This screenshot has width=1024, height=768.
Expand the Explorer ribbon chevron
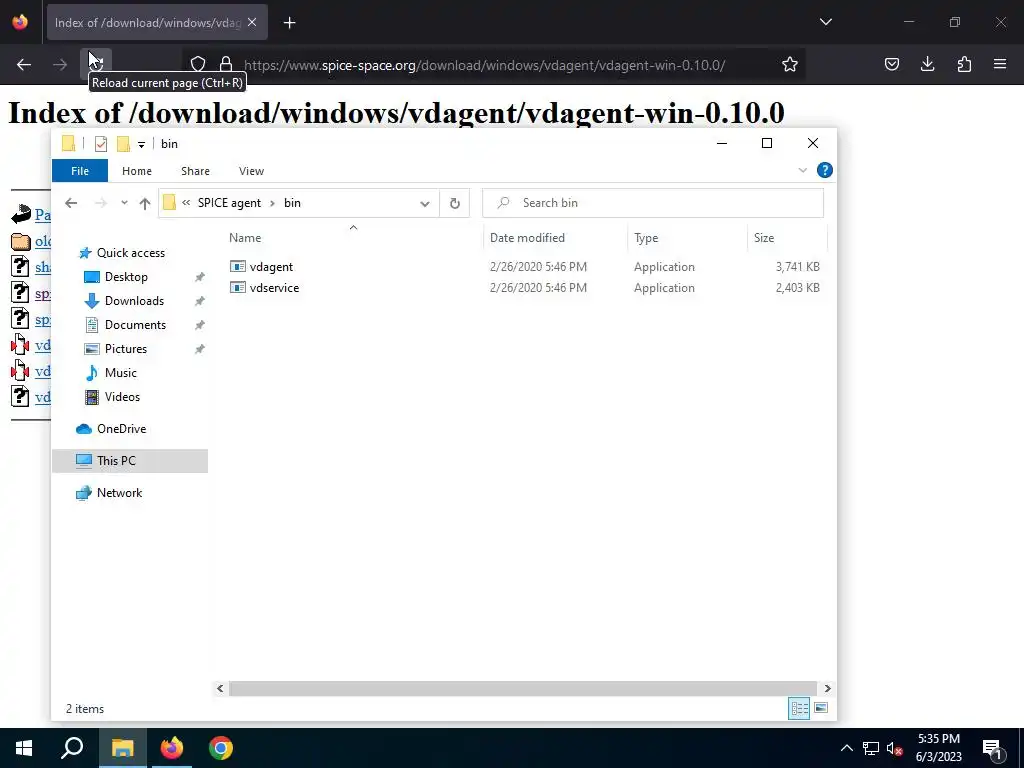803,170
